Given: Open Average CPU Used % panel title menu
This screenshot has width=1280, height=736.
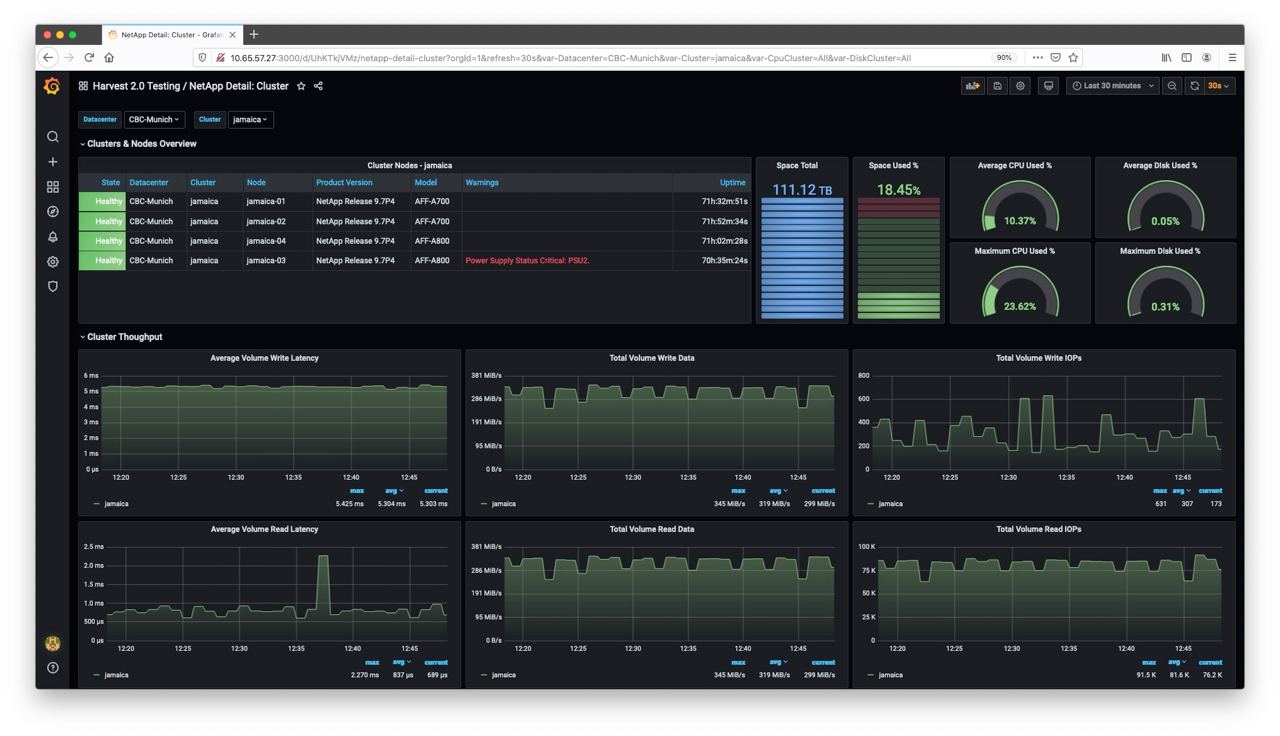Looking at the screenshot, I should (x=1015, y=165).
